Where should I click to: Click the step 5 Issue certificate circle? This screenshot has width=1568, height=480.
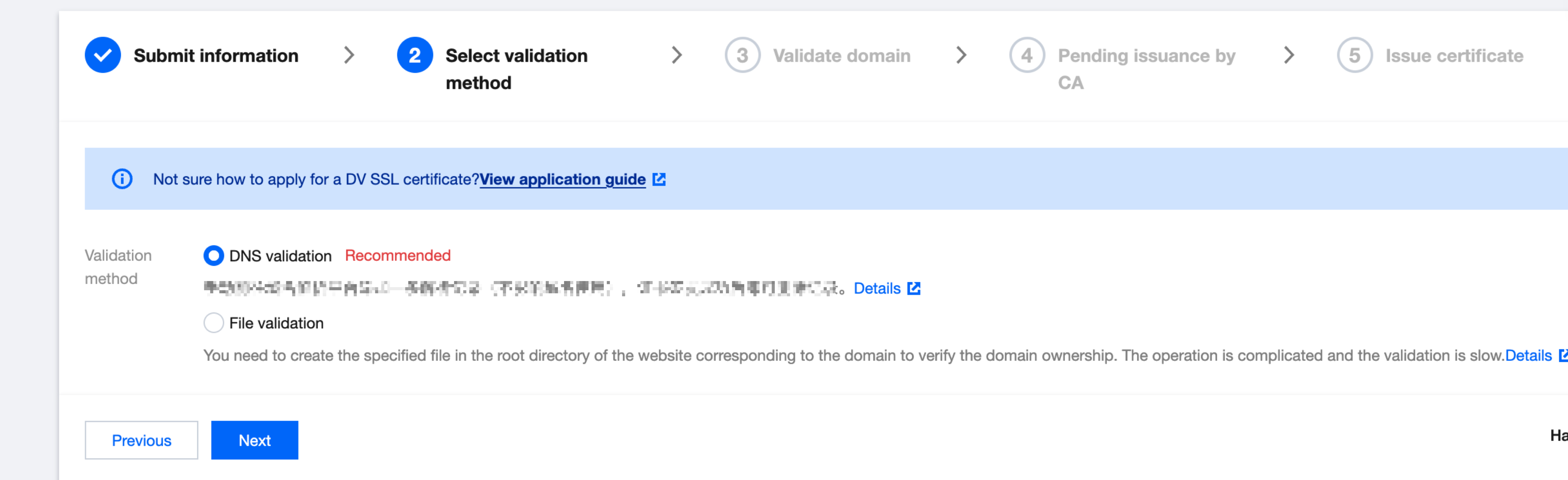click(x=1354, y=55)
